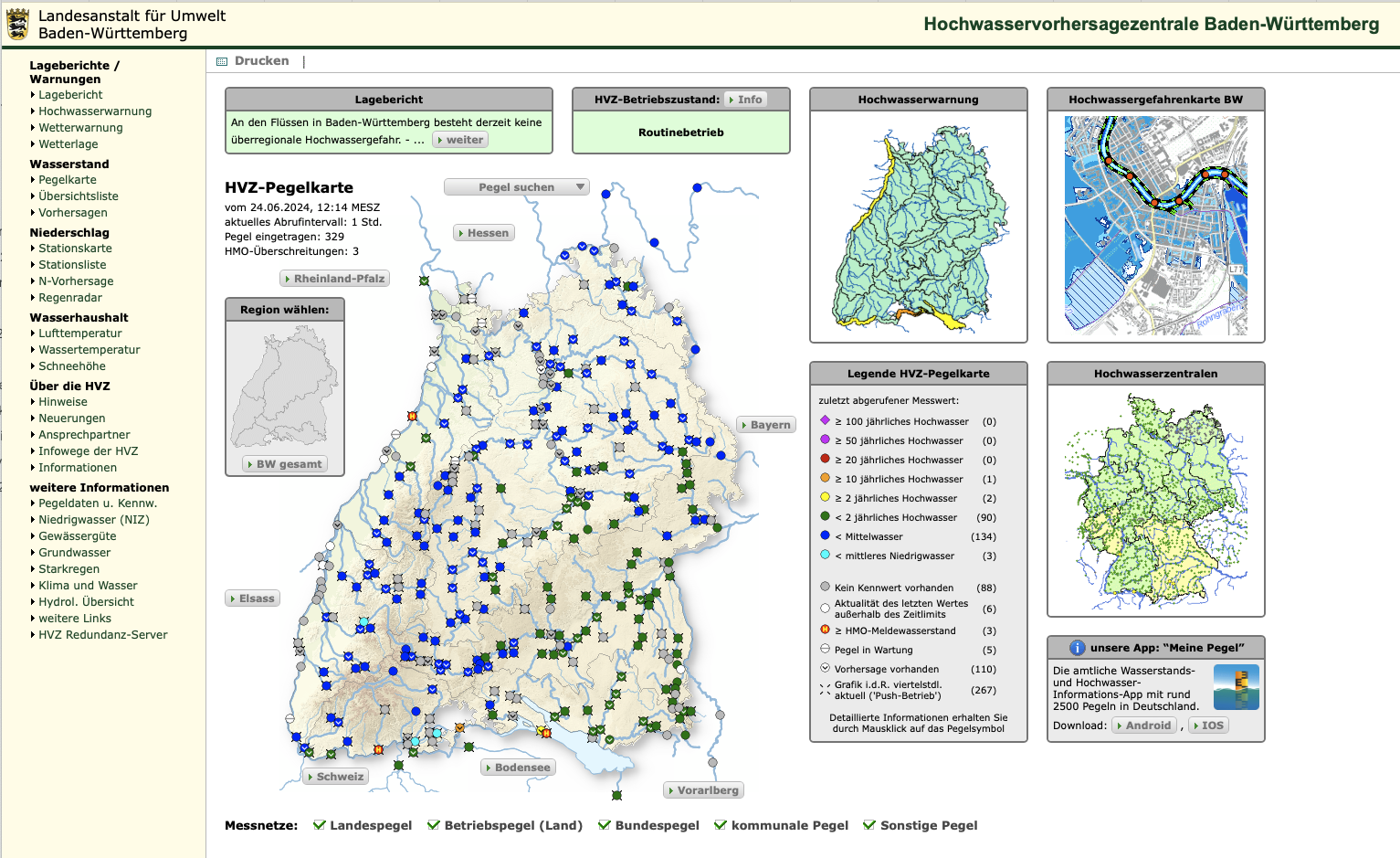Toggle the Bundespegel checkbox
Screen dimensions: 1400x858
(605, 825)
